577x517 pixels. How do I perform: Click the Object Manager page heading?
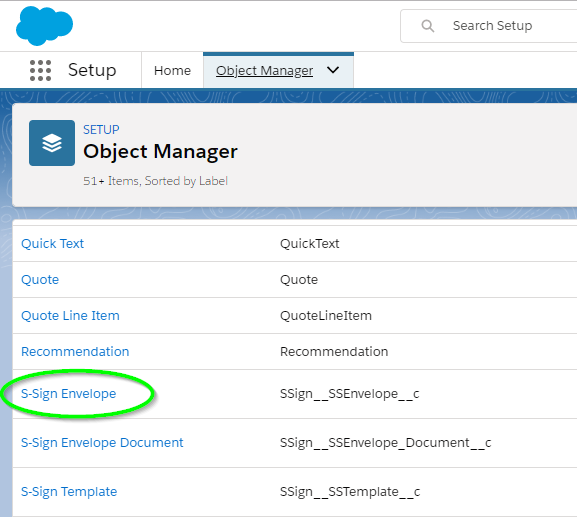click(160, 152)
